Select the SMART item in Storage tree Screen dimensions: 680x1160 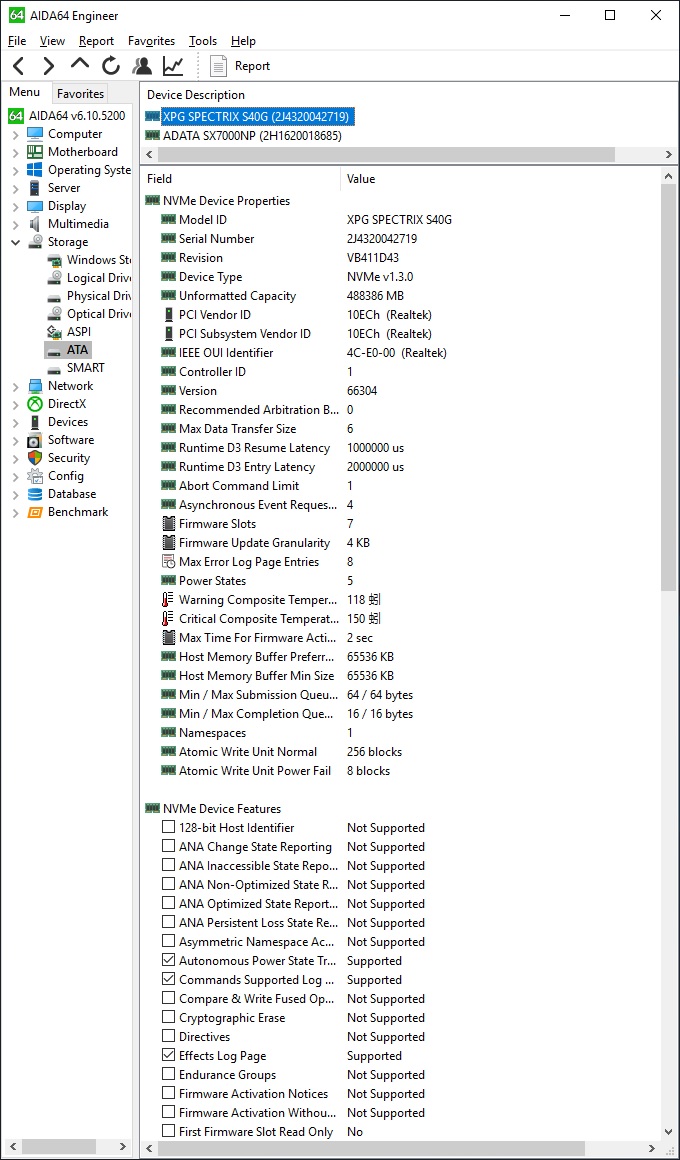coord(85,368)
